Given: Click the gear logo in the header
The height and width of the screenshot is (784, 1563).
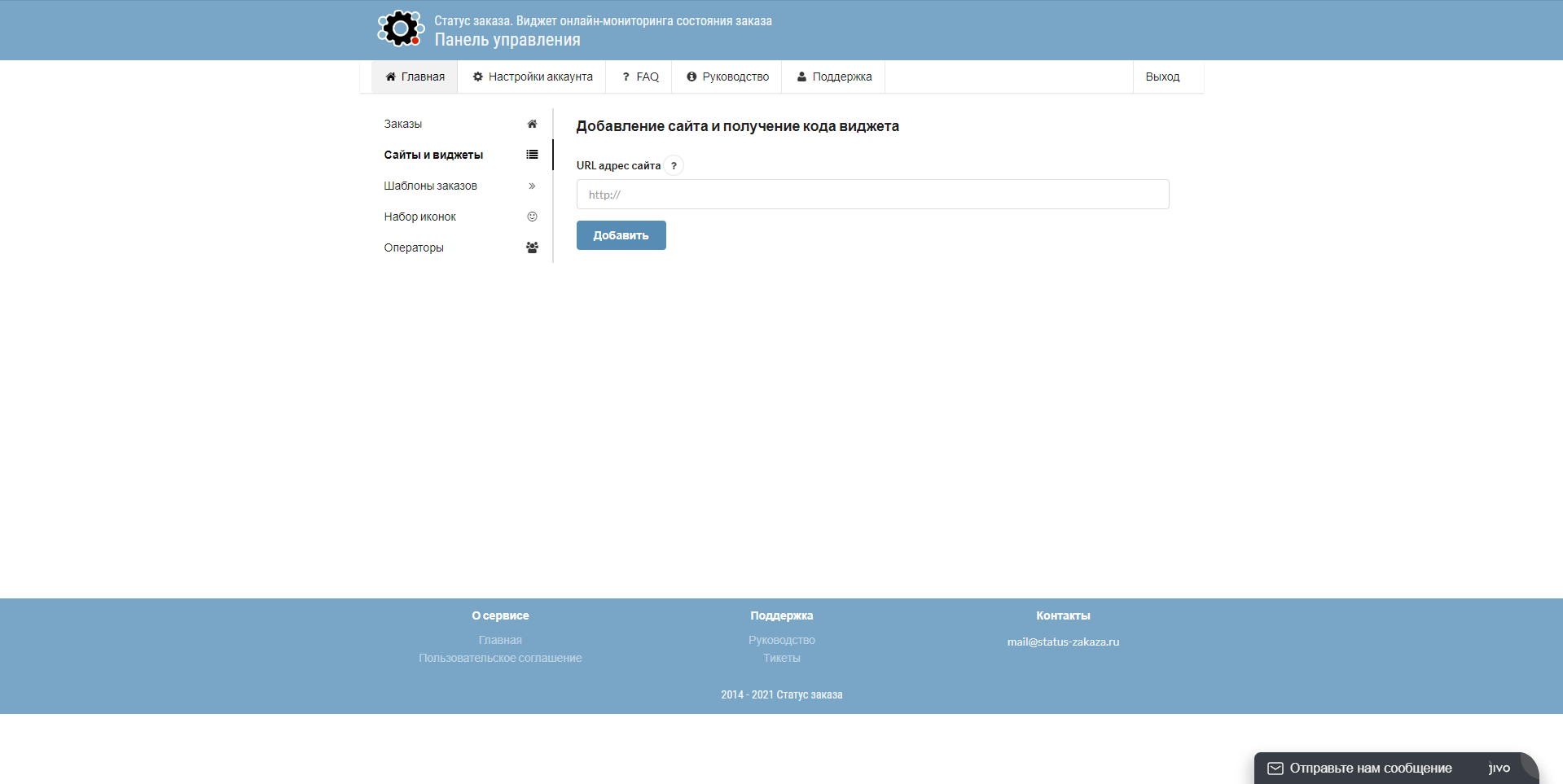Looking at the screenshot, I should (400, 28).
